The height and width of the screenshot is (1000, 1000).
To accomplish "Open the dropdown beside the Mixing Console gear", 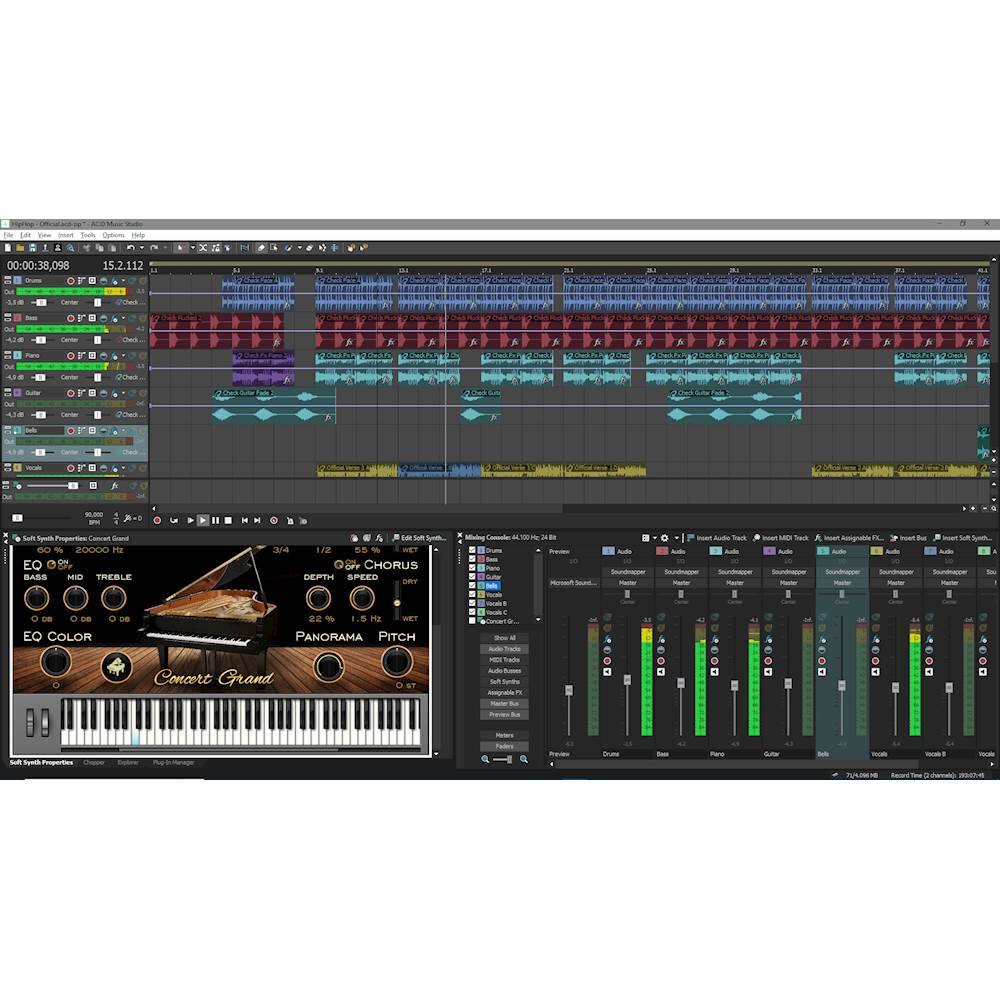I will (x=675, y=537).
